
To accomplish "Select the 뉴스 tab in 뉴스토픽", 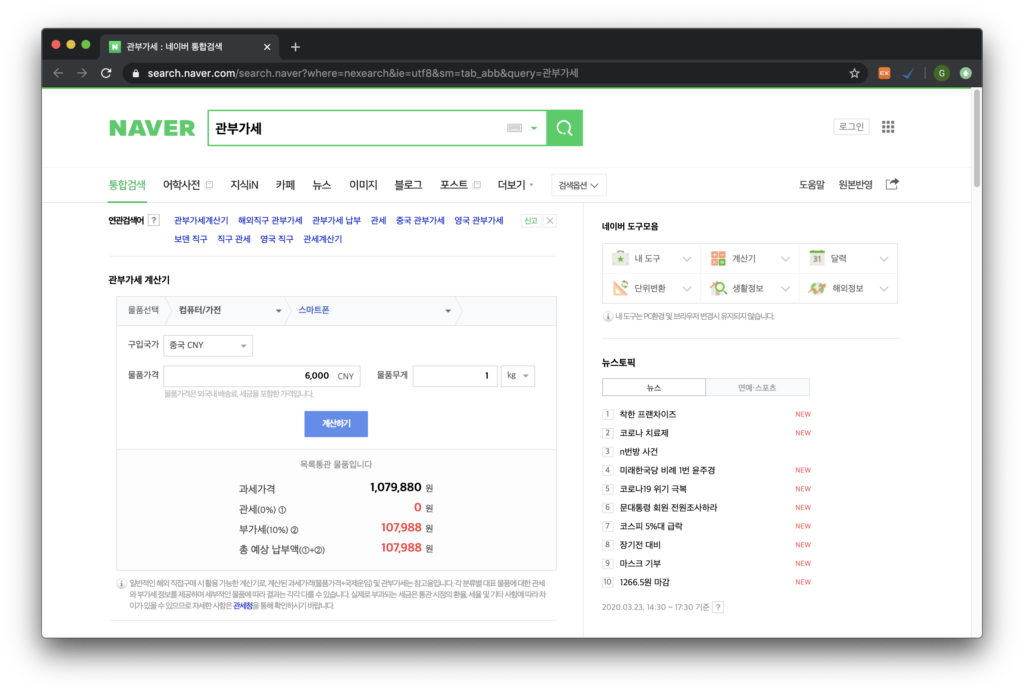I will pyautogui.click(x=654, y=387).
